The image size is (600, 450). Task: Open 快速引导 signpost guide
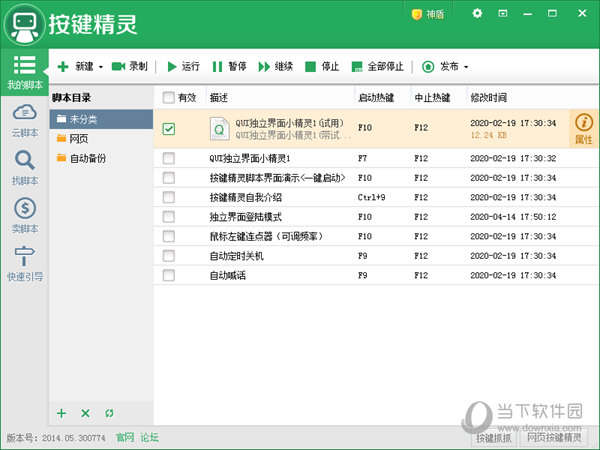[25, 263]
